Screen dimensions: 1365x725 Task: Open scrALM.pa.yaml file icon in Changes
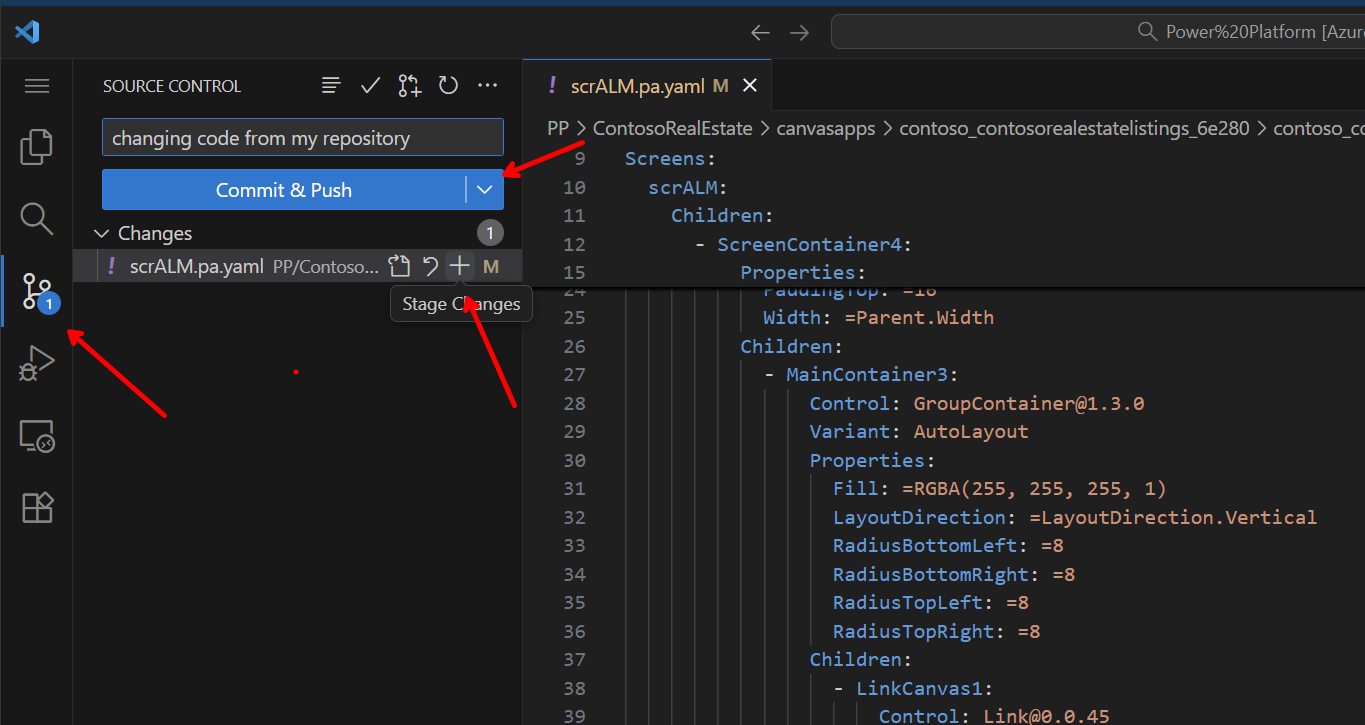click(399, 266)
